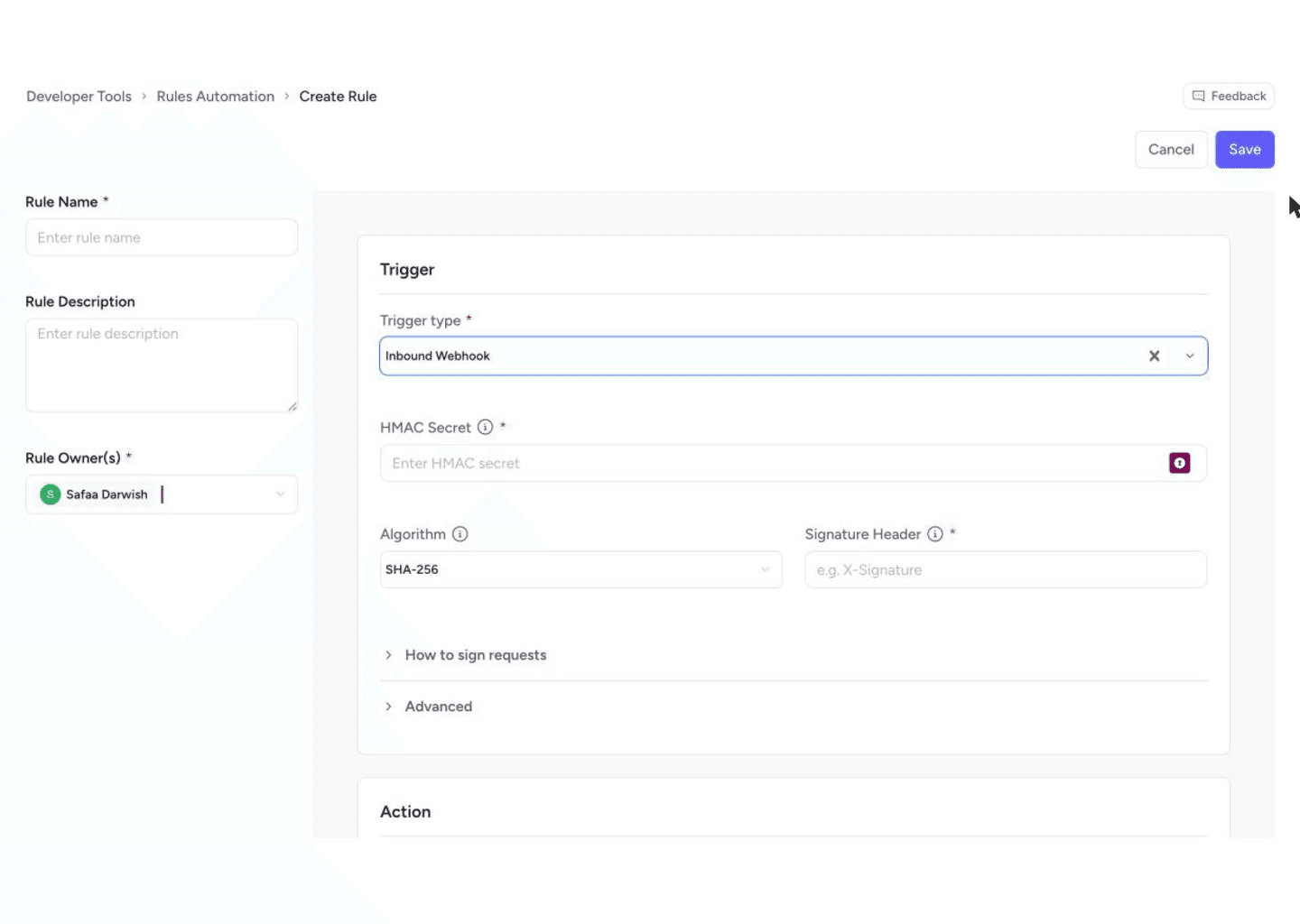Go to Rules Automation breadcrumb
This screenshot has width=1300, height=924.
coord(215,97)
